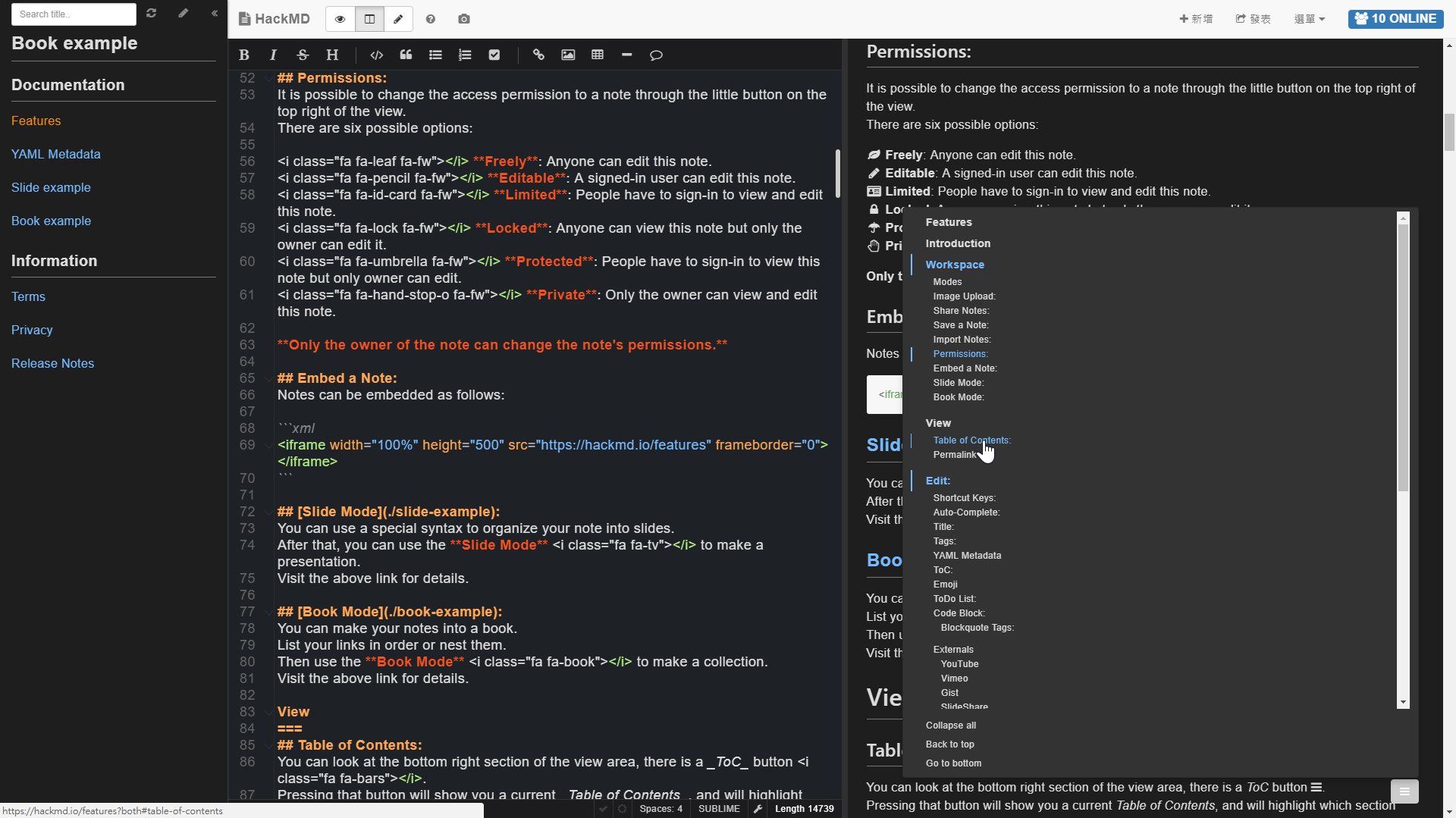Select YouTube under Externals in ToC
Screen dimensions: 1456x818
pos(959,664)
